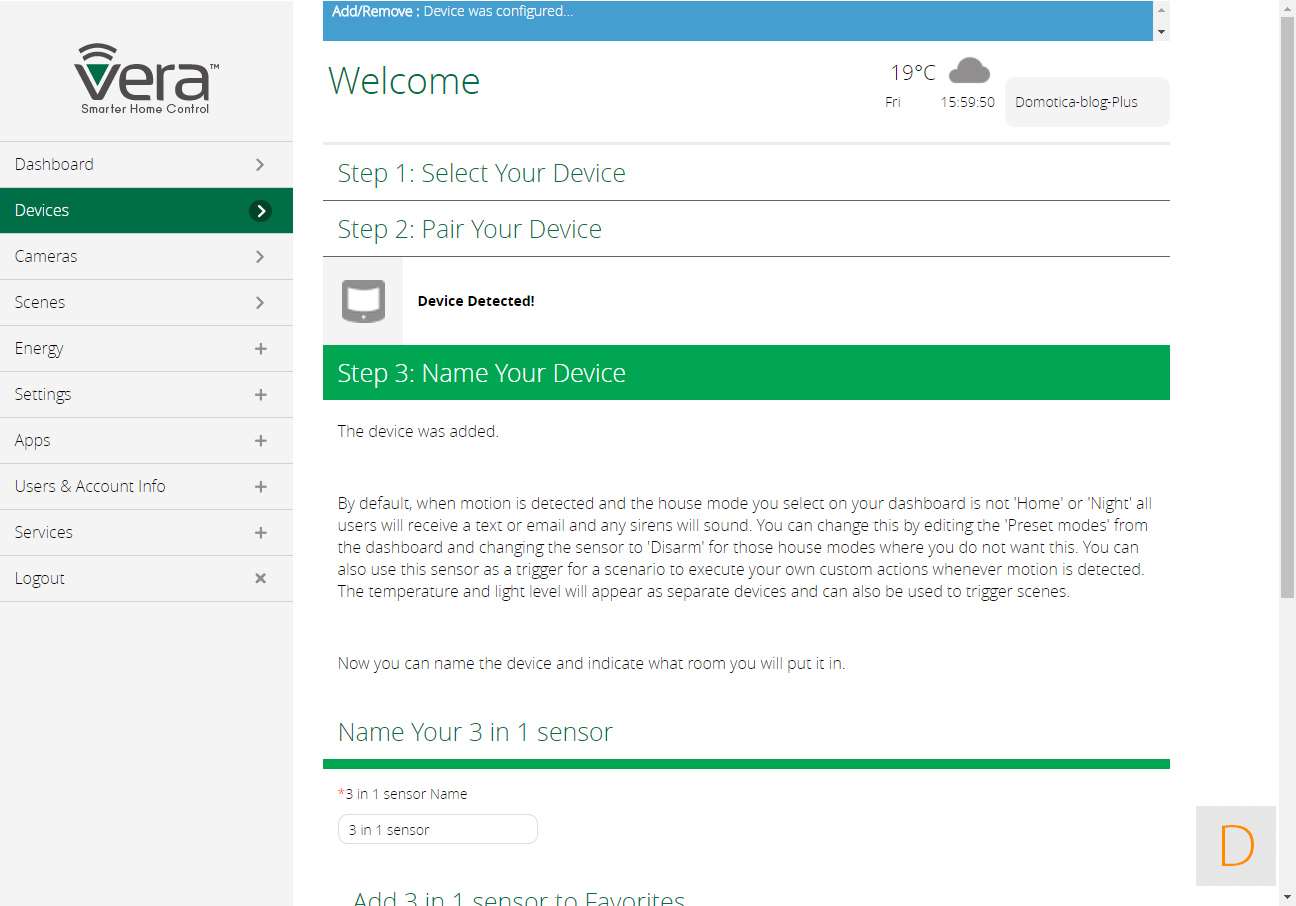Screen dimensions: 1296x906
Task: Click the 3 in 1 sensor name field
Action: click(x=437, y=829)
